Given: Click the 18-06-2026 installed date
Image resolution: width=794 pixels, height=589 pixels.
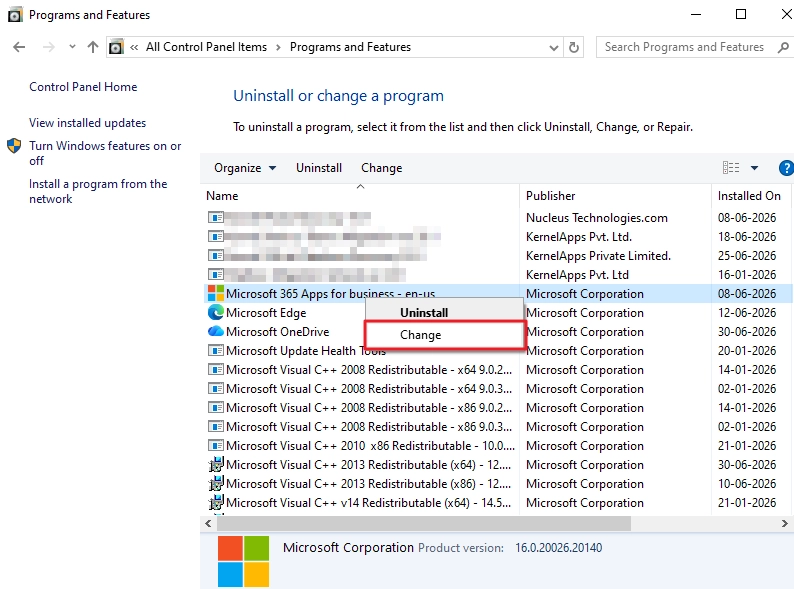Looking at the screenshot, I should tap(747, 237).
